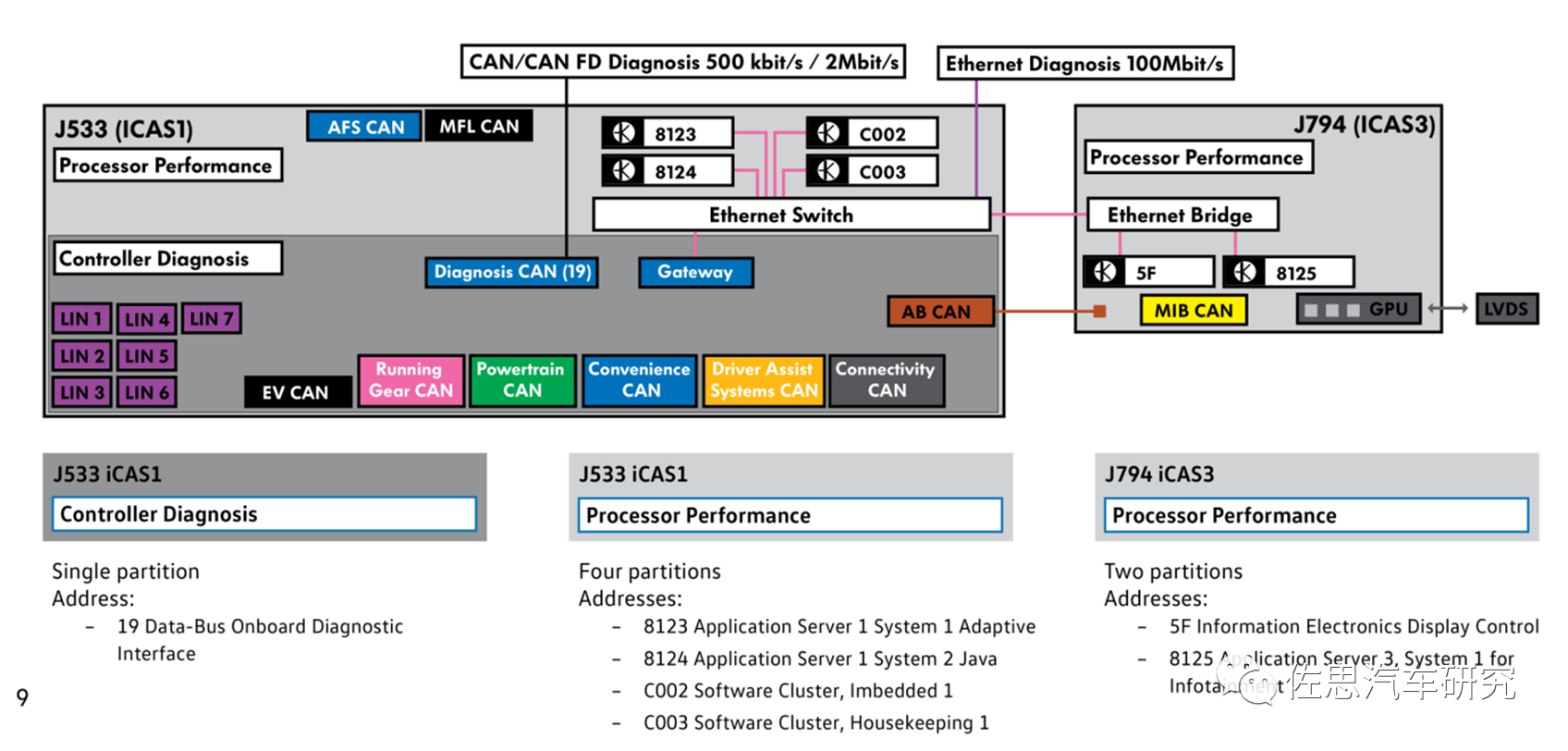Click the port icon beside C003
1568x751 pixels.
tap(828, 171)
